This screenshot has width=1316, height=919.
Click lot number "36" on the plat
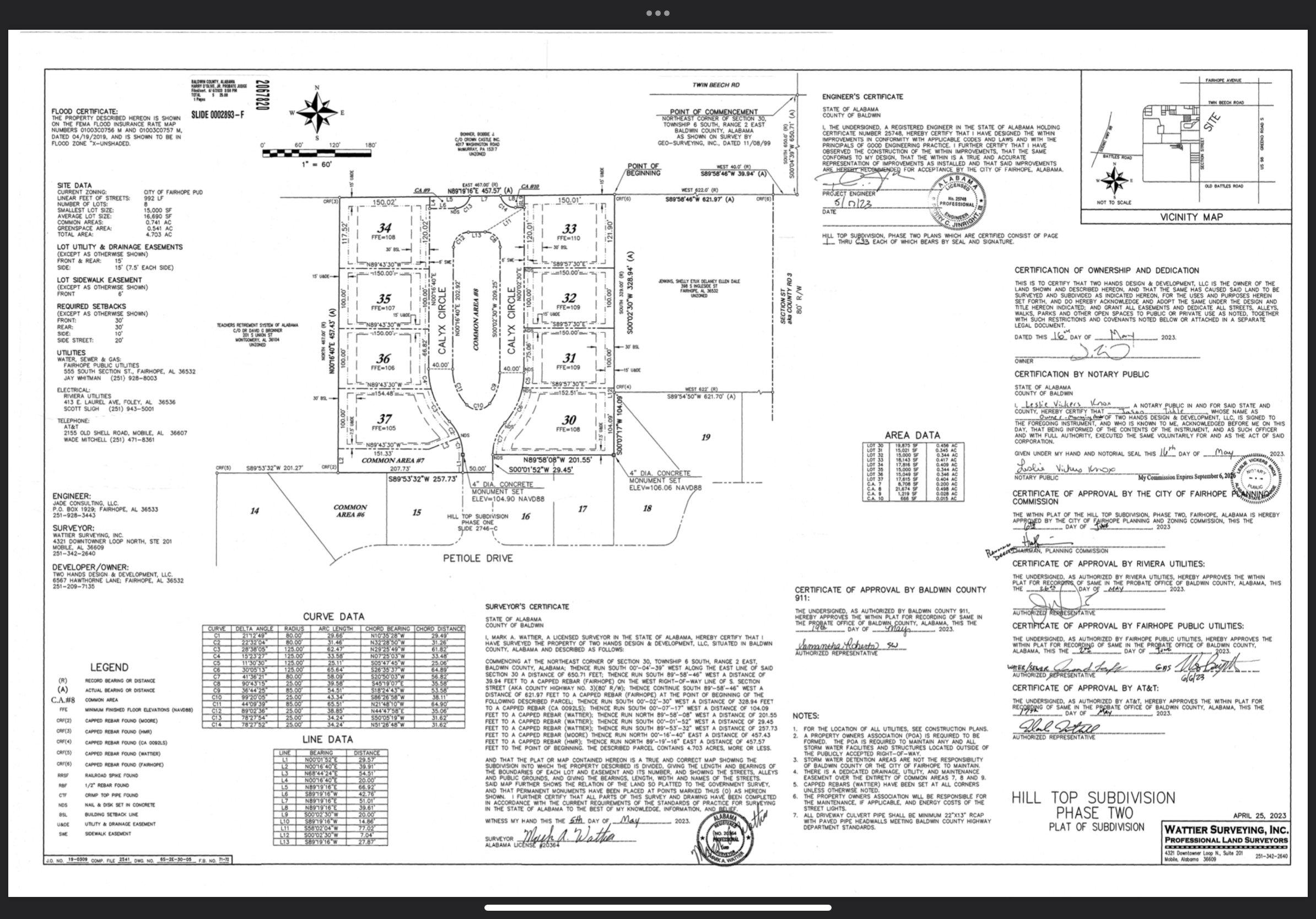tap(384, 359)
